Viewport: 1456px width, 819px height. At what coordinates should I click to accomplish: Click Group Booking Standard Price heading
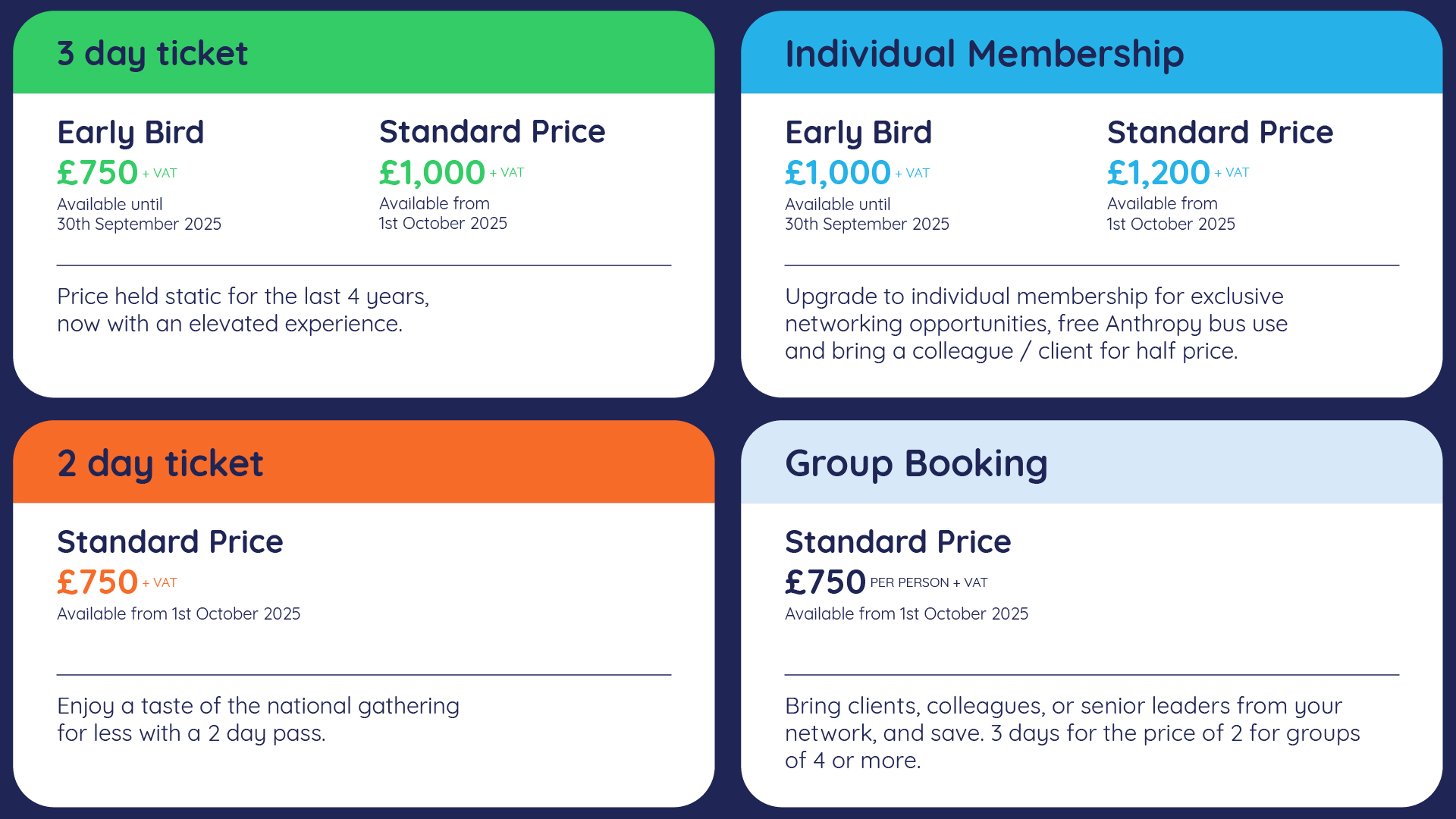[898, 541]
